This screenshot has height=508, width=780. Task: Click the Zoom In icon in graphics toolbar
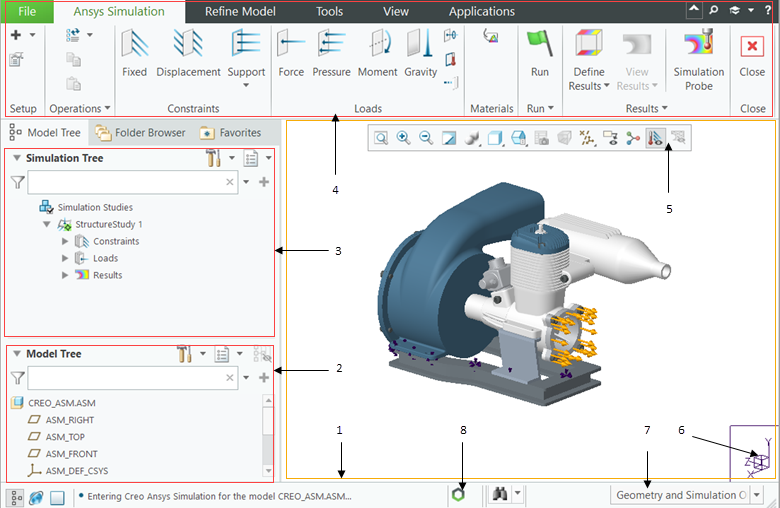(404, 138)
